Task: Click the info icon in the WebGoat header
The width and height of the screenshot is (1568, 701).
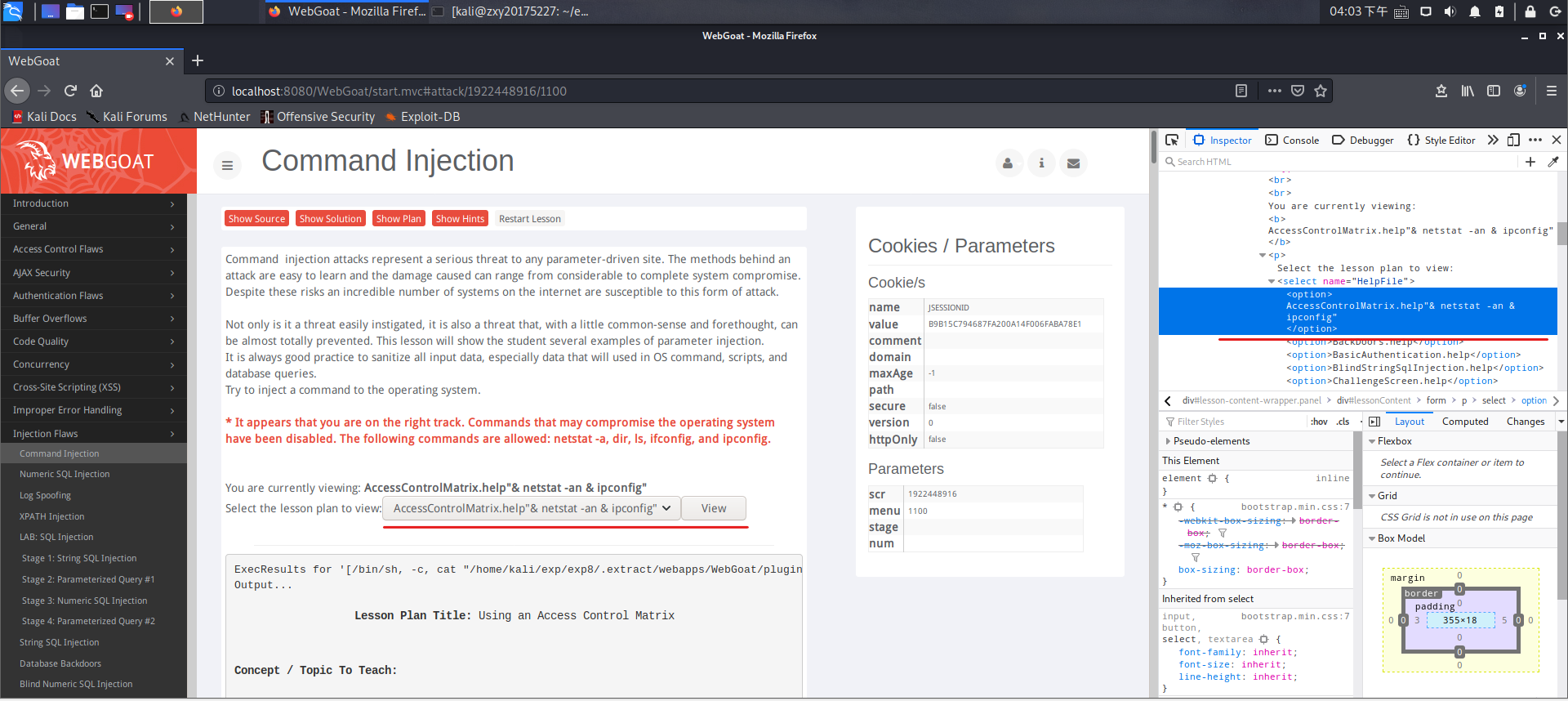Action: (1041, 163)
